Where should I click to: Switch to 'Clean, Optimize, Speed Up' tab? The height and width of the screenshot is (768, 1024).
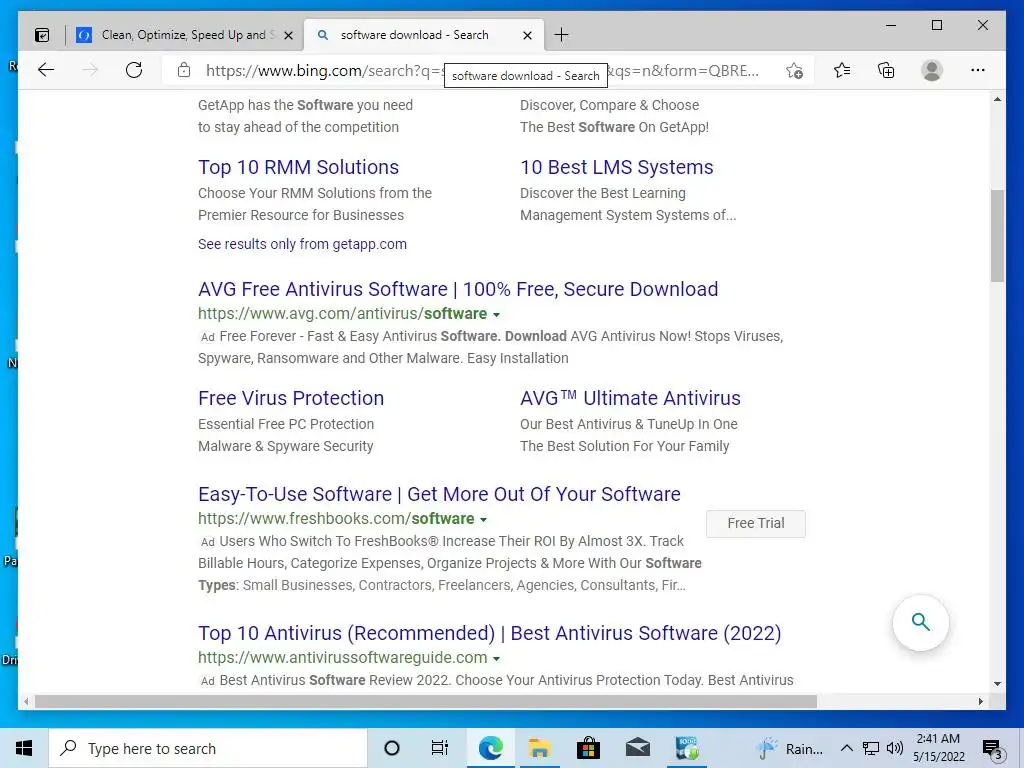(184, 35)
